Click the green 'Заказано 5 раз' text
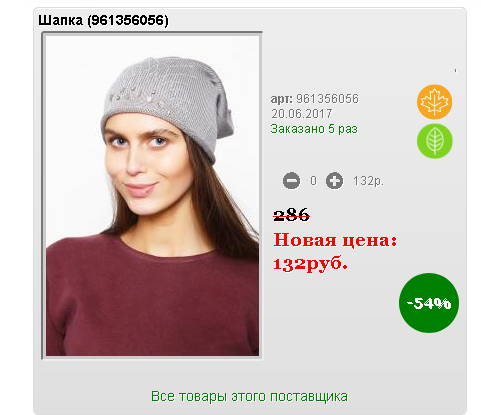Viewport: 481px width, 415px height. click(x=314, y=129)
